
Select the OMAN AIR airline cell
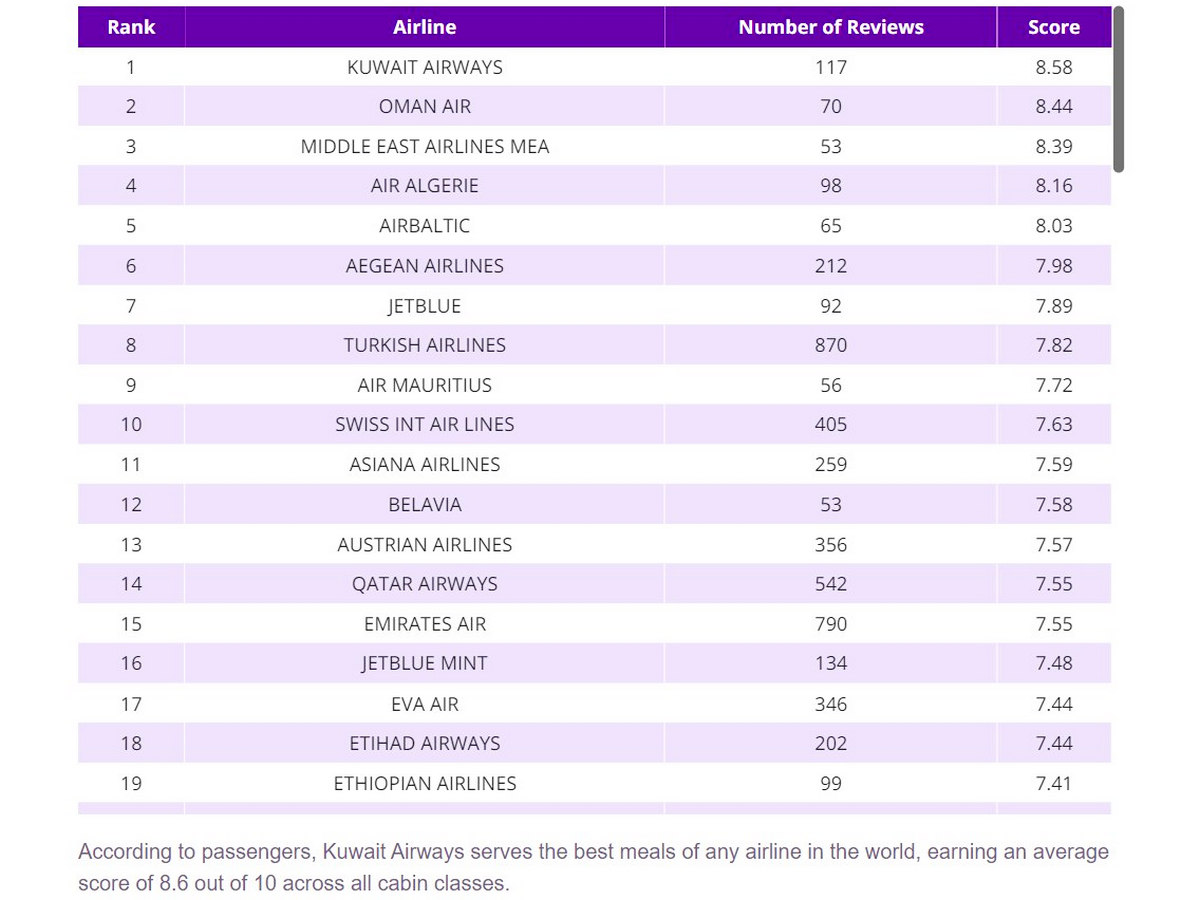pos(425,106)
